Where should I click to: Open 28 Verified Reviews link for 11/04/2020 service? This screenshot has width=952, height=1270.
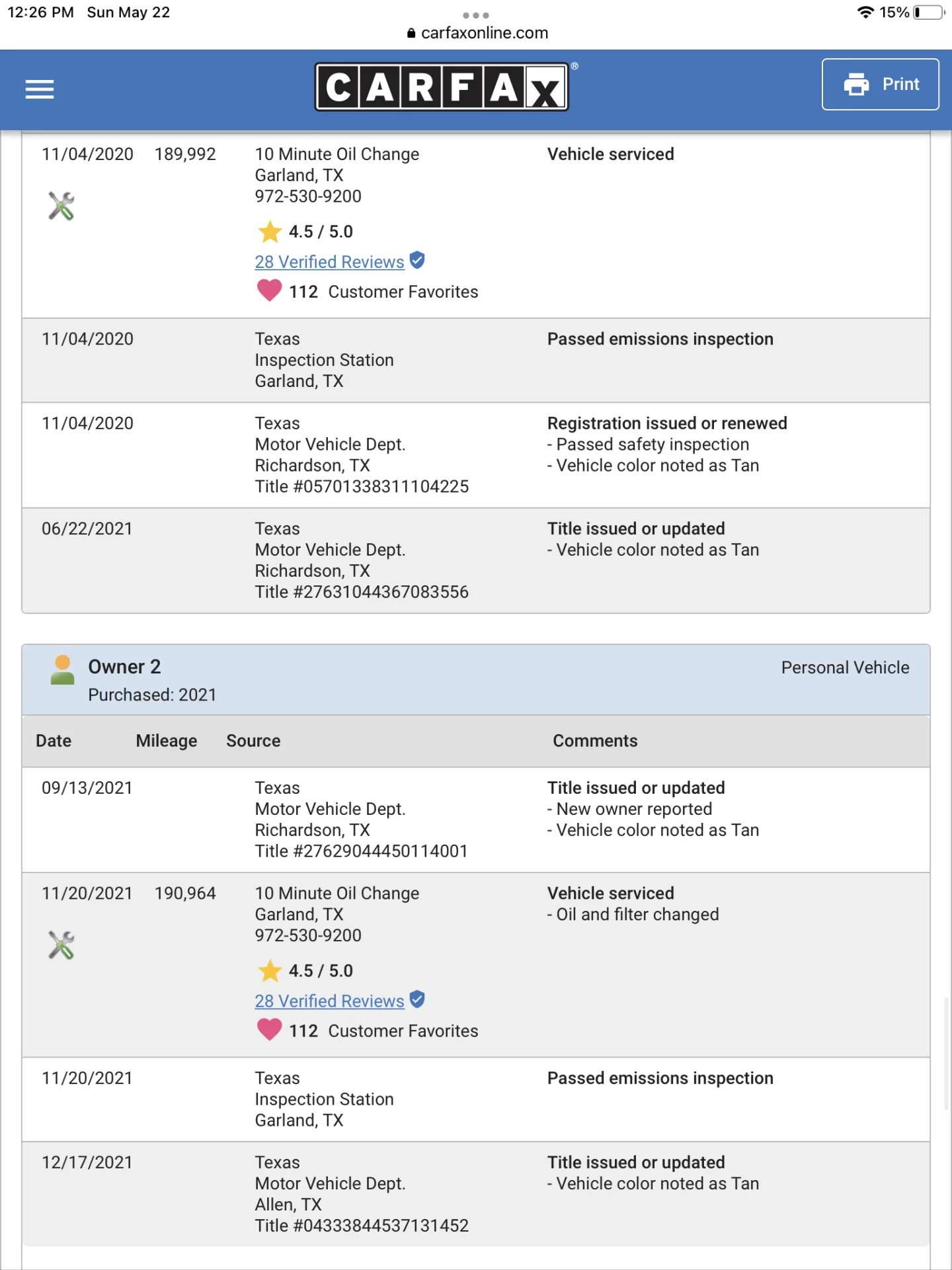[x=329, y=262]
